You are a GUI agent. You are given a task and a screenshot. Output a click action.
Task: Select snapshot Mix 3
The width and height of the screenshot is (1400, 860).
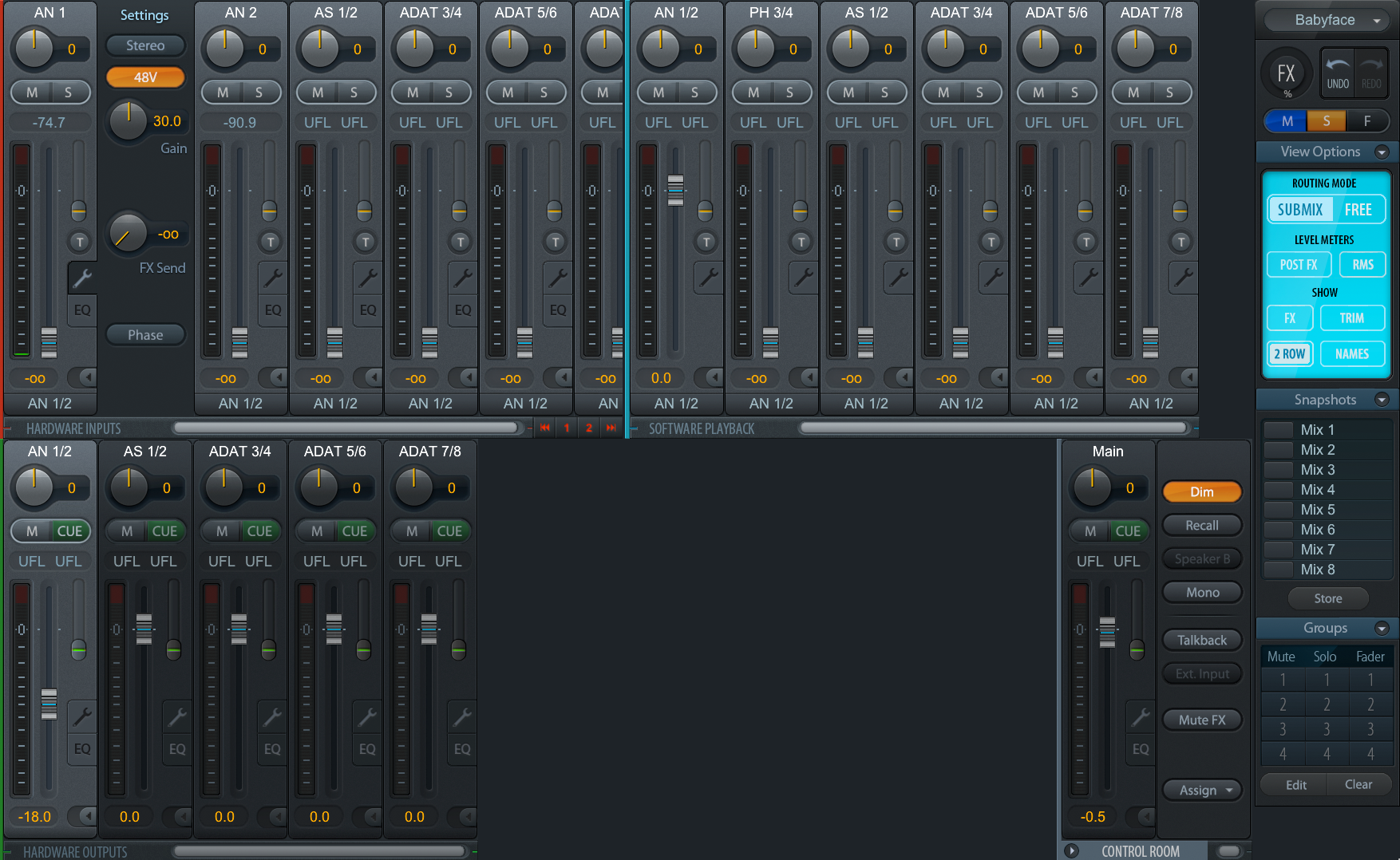point(1327,470)
